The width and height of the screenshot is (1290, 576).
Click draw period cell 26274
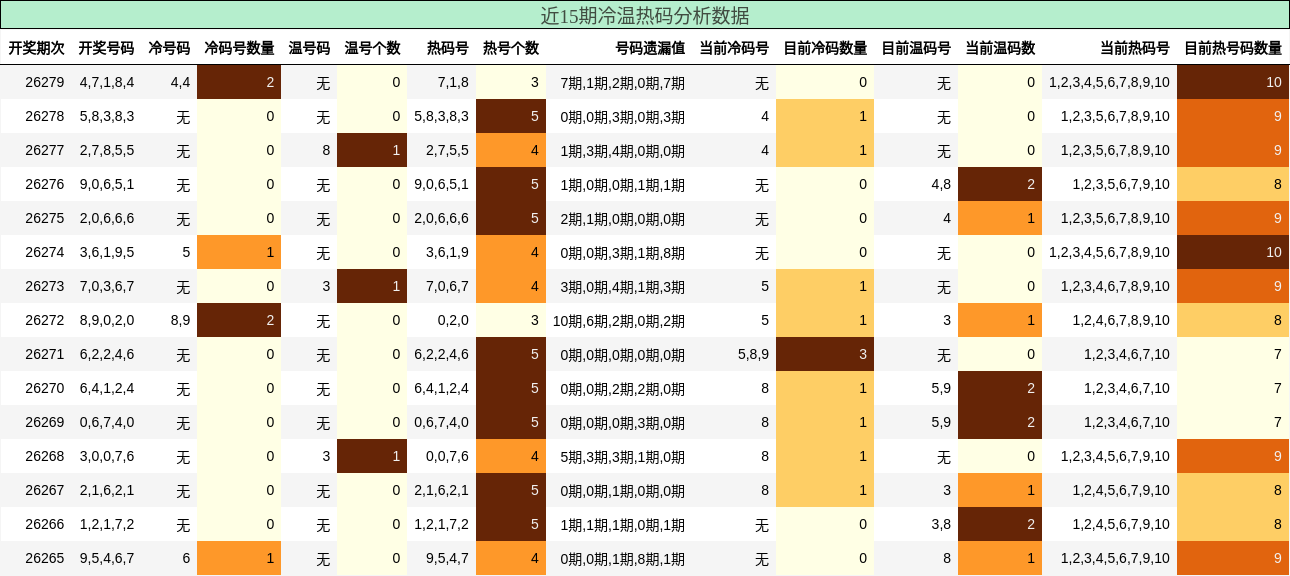[45, 252]
